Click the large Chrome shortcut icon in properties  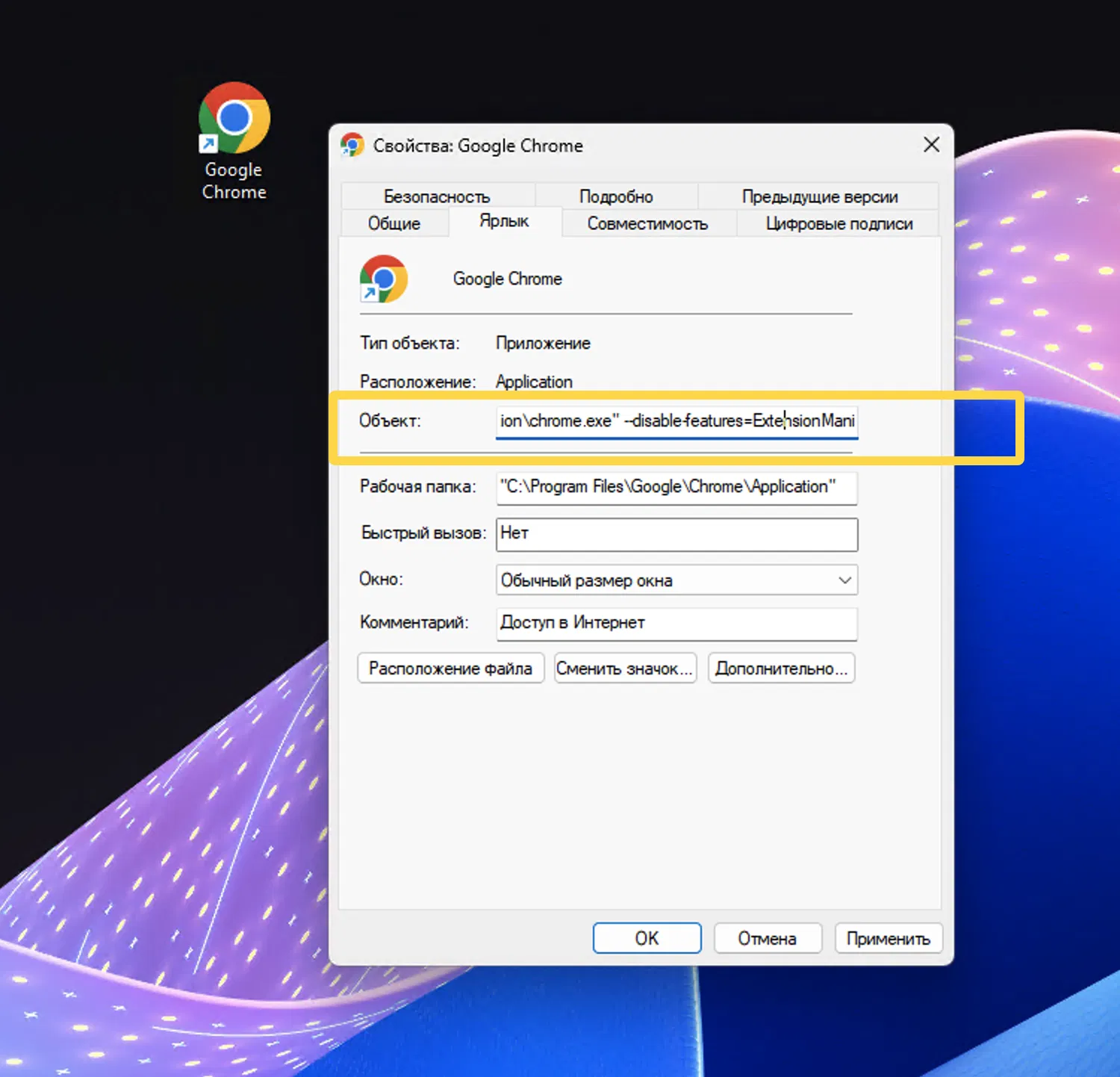[x=384, y=279]
